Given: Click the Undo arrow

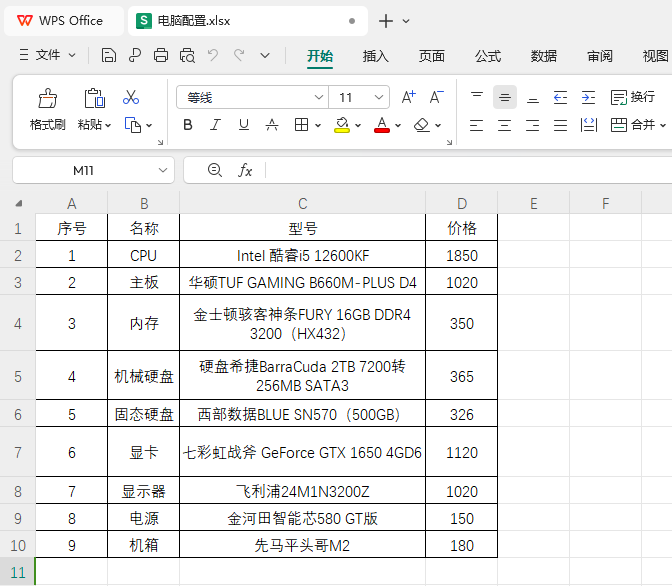Looking at the screenshot, I should (213, 56).
